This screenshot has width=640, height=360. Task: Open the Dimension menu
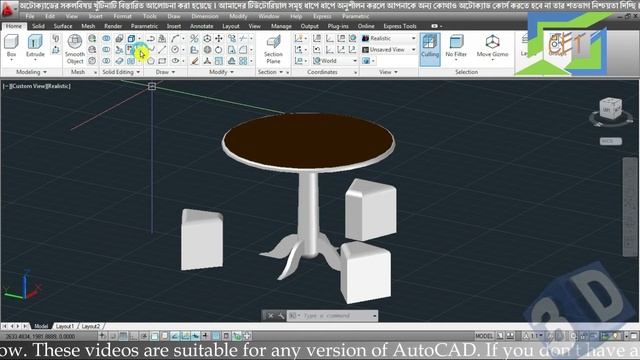point(205,16)
